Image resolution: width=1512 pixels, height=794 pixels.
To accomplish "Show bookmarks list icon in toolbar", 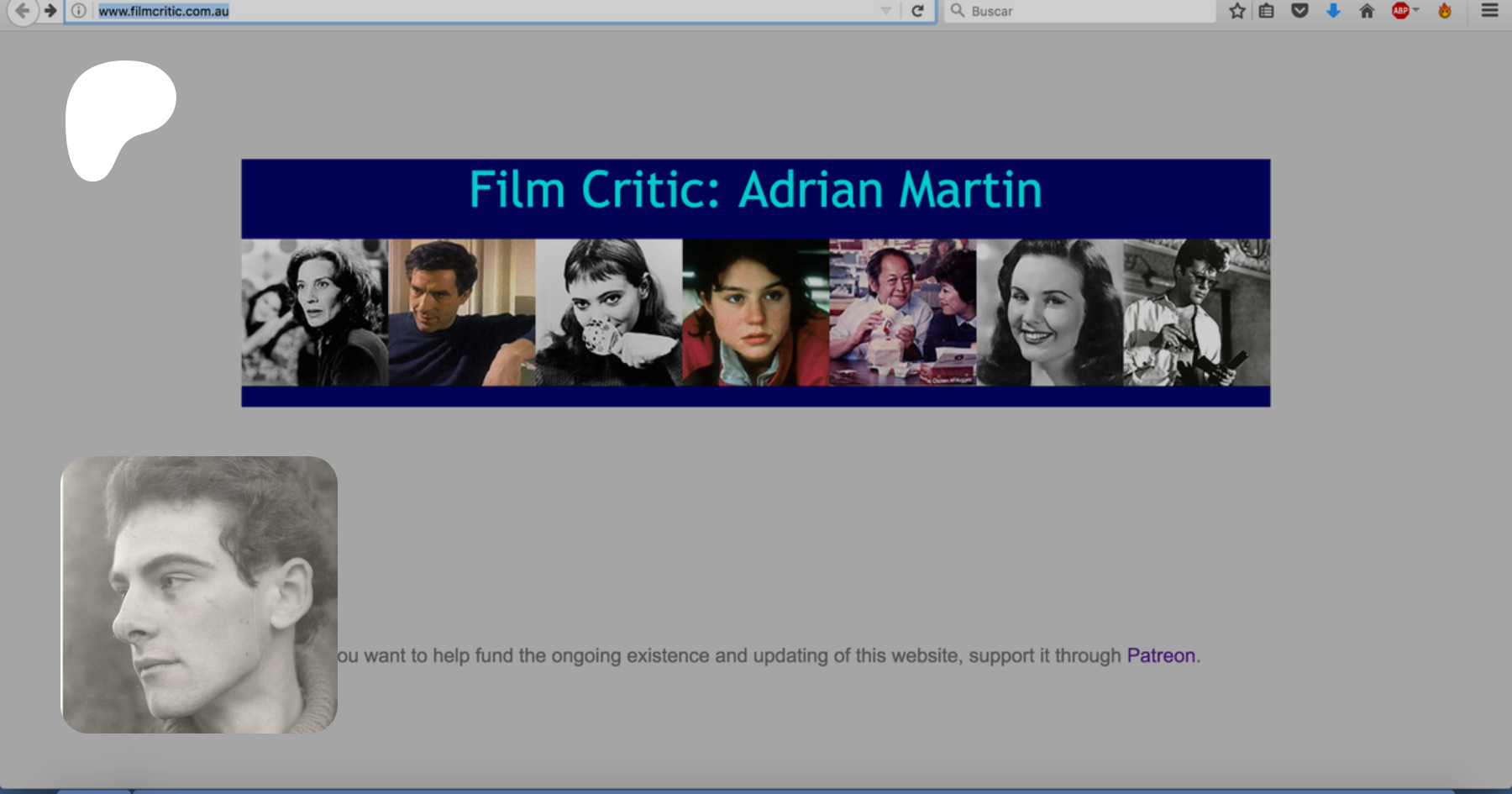I will pyautogui.click(x=1267, y=11).
